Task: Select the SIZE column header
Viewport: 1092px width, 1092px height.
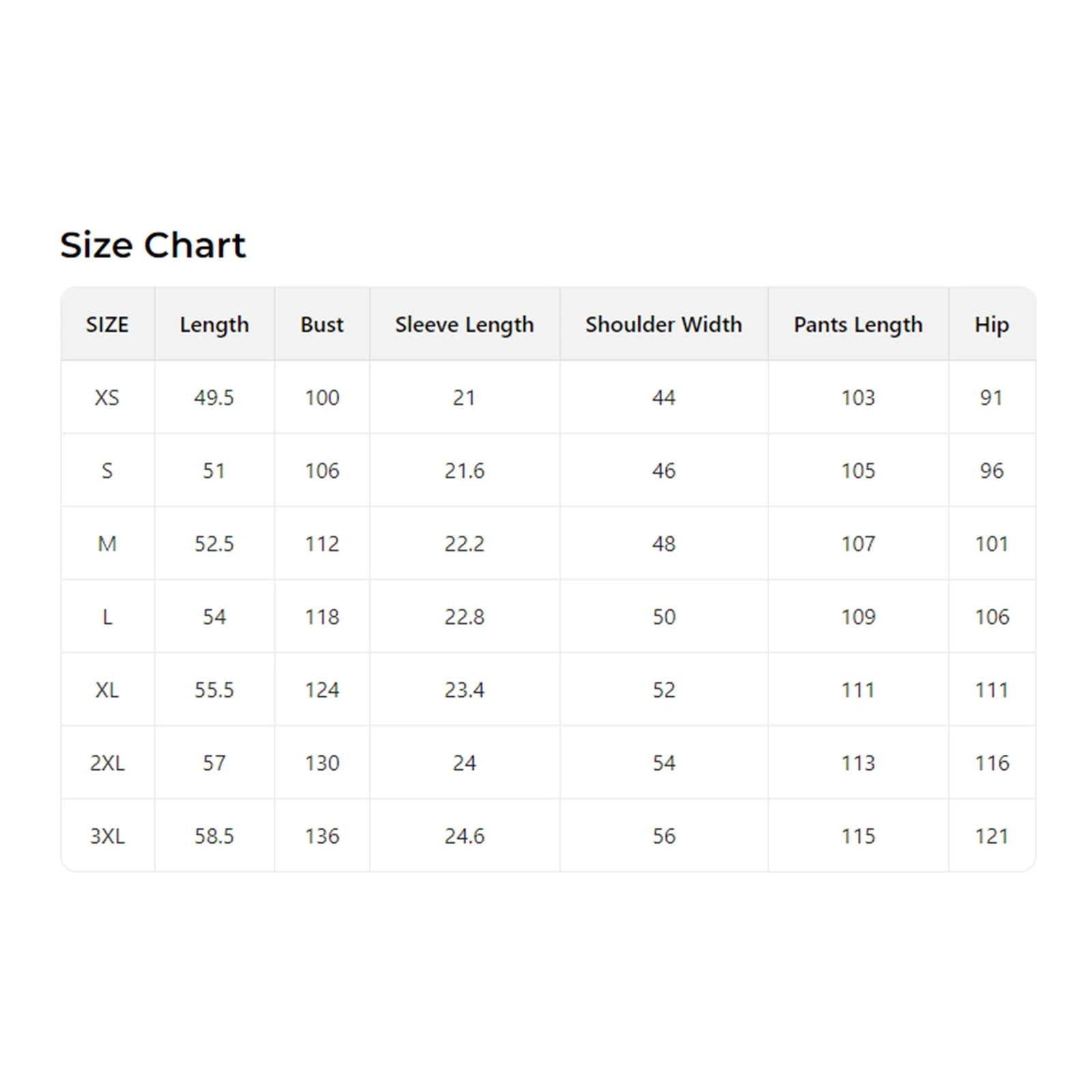Action: 107,324
